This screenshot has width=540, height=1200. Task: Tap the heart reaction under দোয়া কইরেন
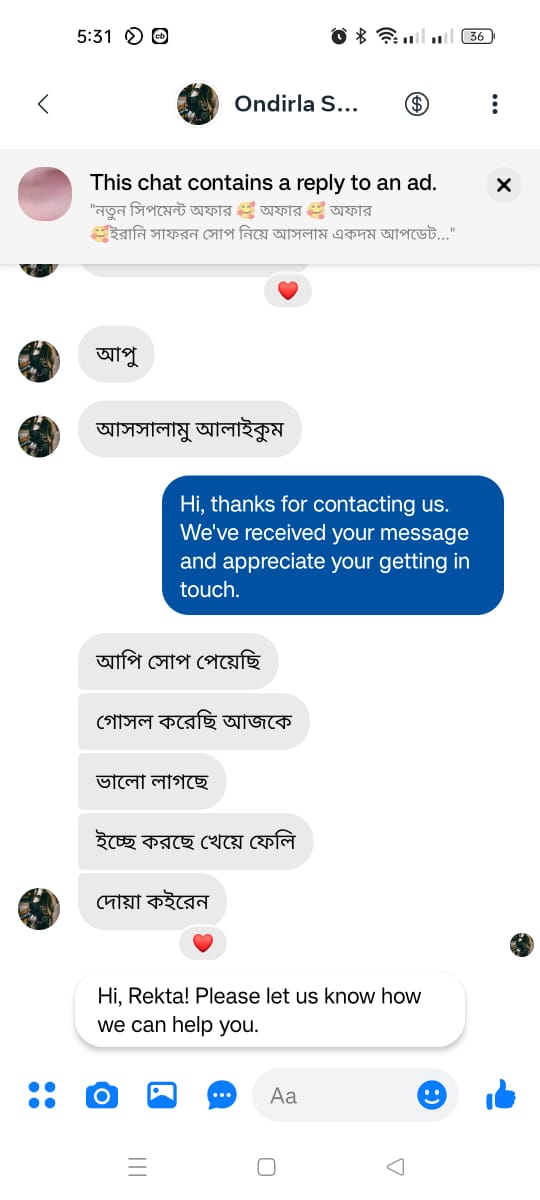pos(203,943)
